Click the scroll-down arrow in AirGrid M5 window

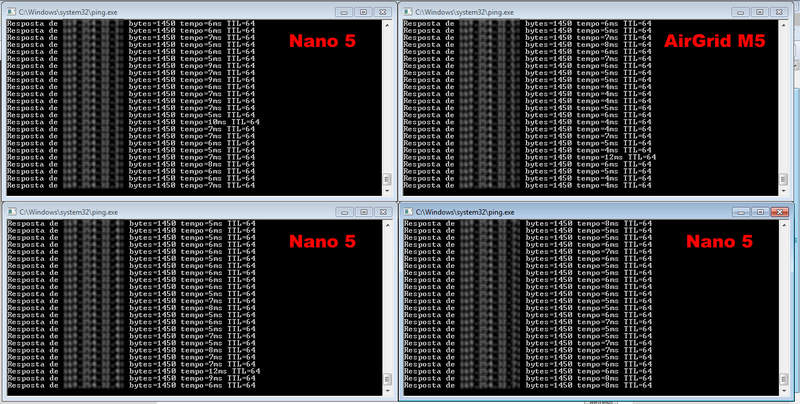point(783,191)
